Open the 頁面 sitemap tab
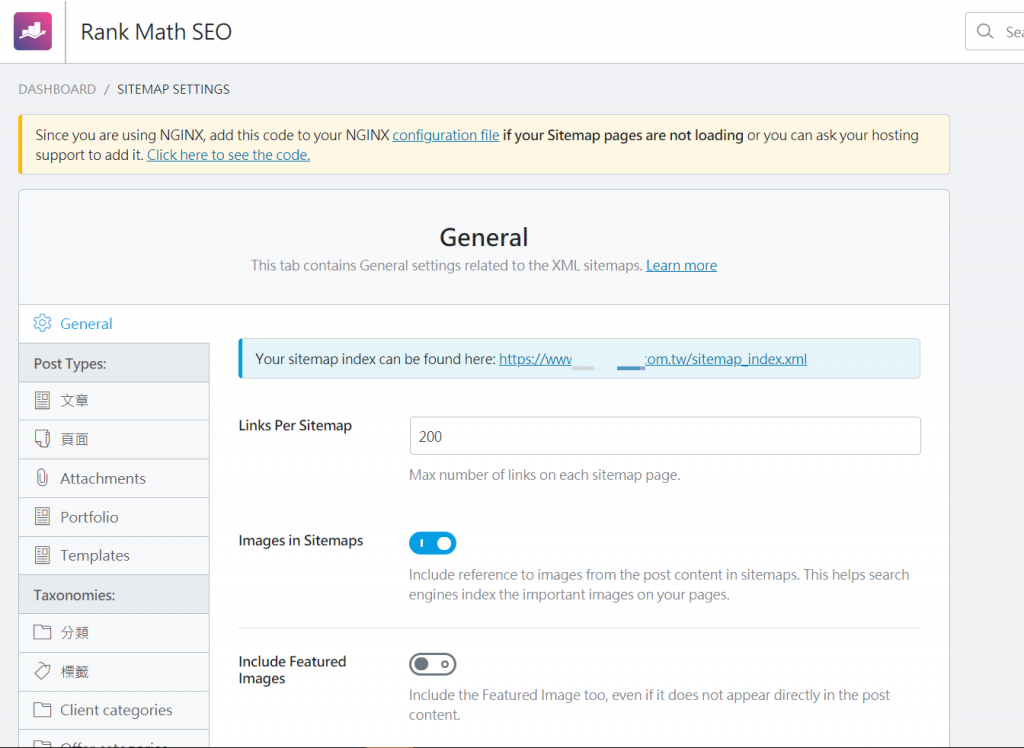Image resolution: width=1024 pixels, height=748 pixels. [114, 439]
